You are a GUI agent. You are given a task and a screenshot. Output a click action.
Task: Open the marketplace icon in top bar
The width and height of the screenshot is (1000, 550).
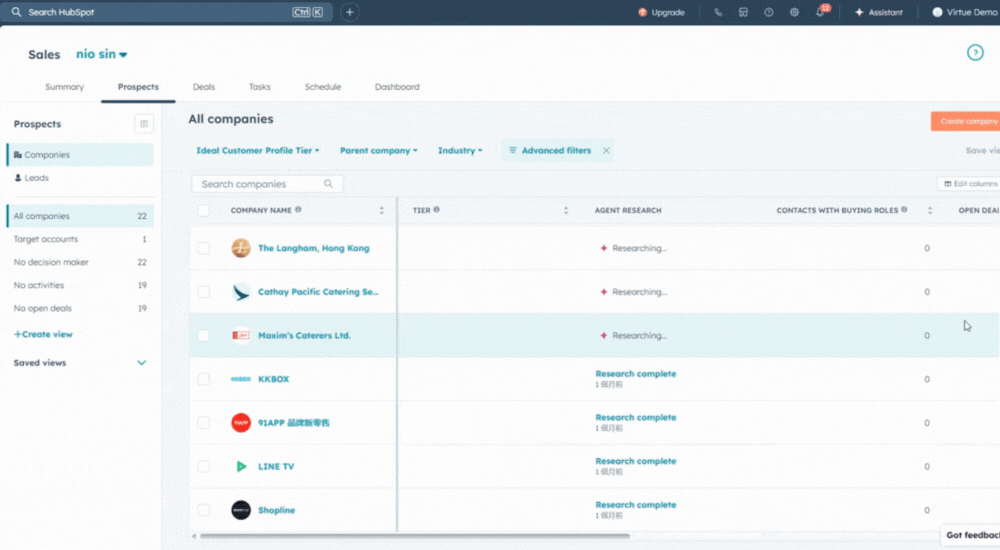743,12
